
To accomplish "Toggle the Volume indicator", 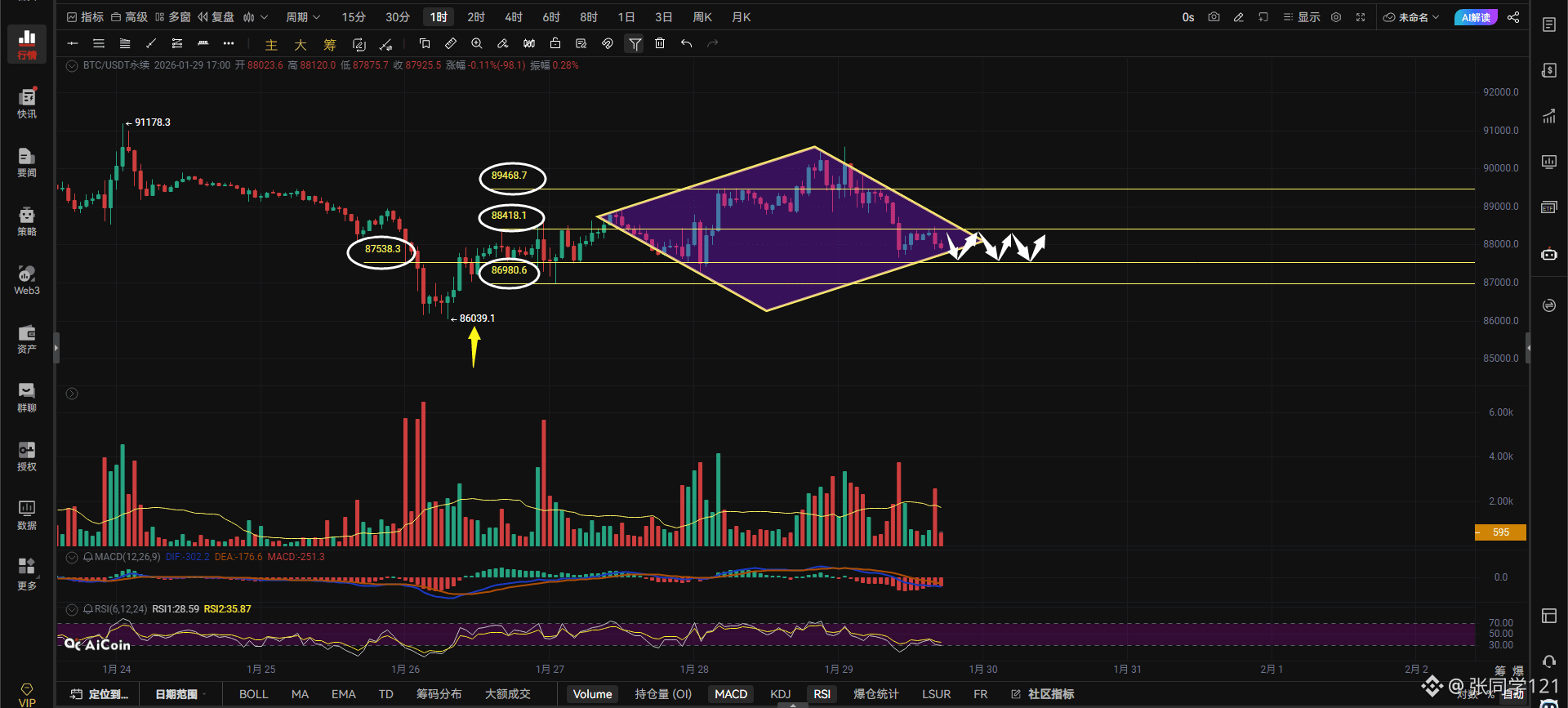I will coord(592,694).
